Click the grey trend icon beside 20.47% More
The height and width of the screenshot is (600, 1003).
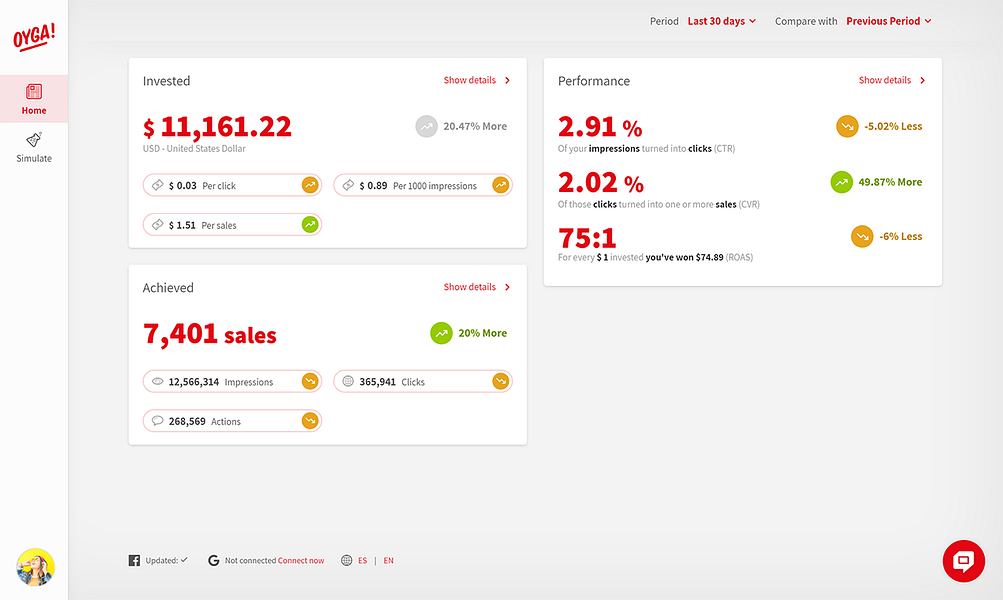point(427,126)
